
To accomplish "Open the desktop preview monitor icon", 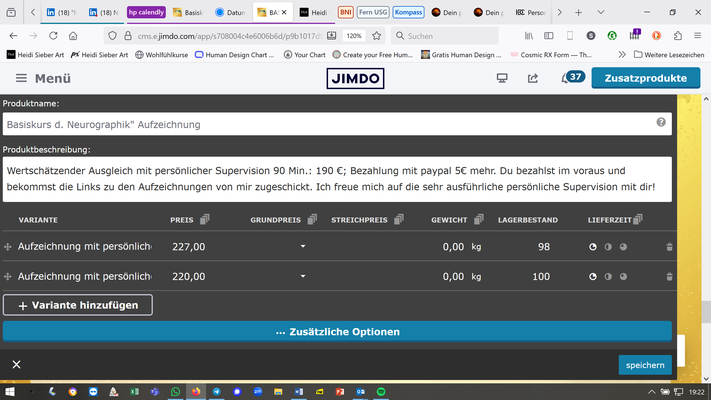I will pyautogui.click(x=502, y=78).
